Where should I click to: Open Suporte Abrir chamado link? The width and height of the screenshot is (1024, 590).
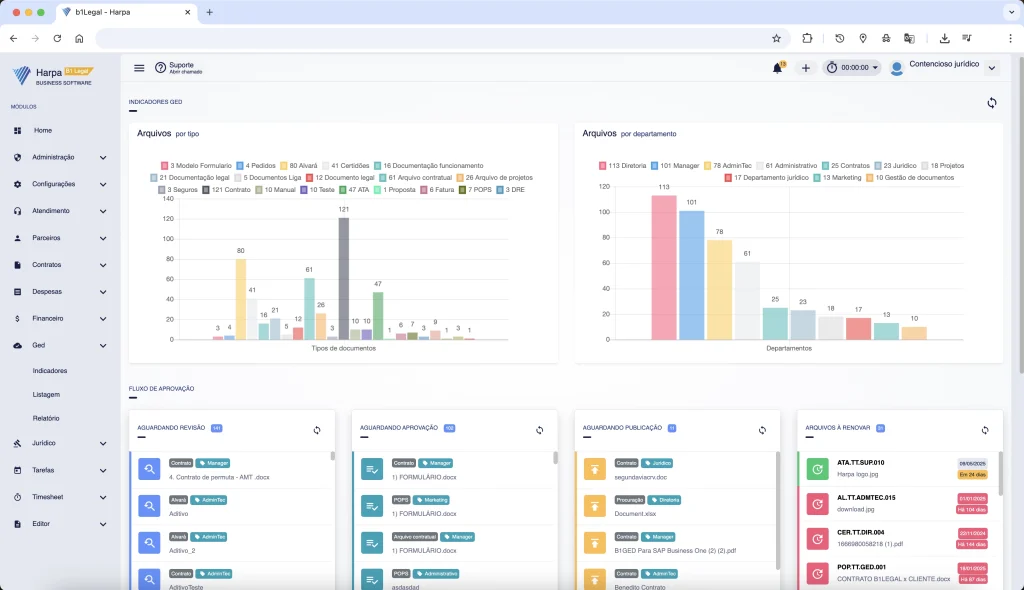(178, 67)
